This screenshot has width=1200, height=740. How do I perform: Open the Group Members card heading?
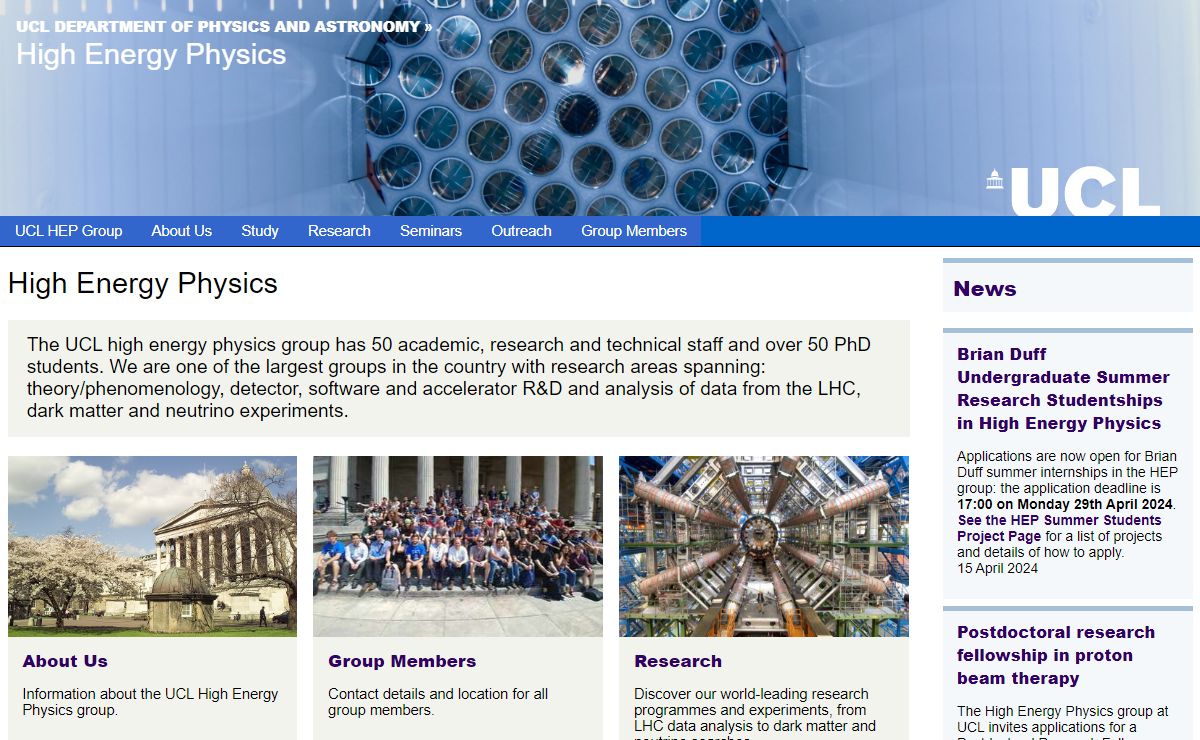coord(402,661)
